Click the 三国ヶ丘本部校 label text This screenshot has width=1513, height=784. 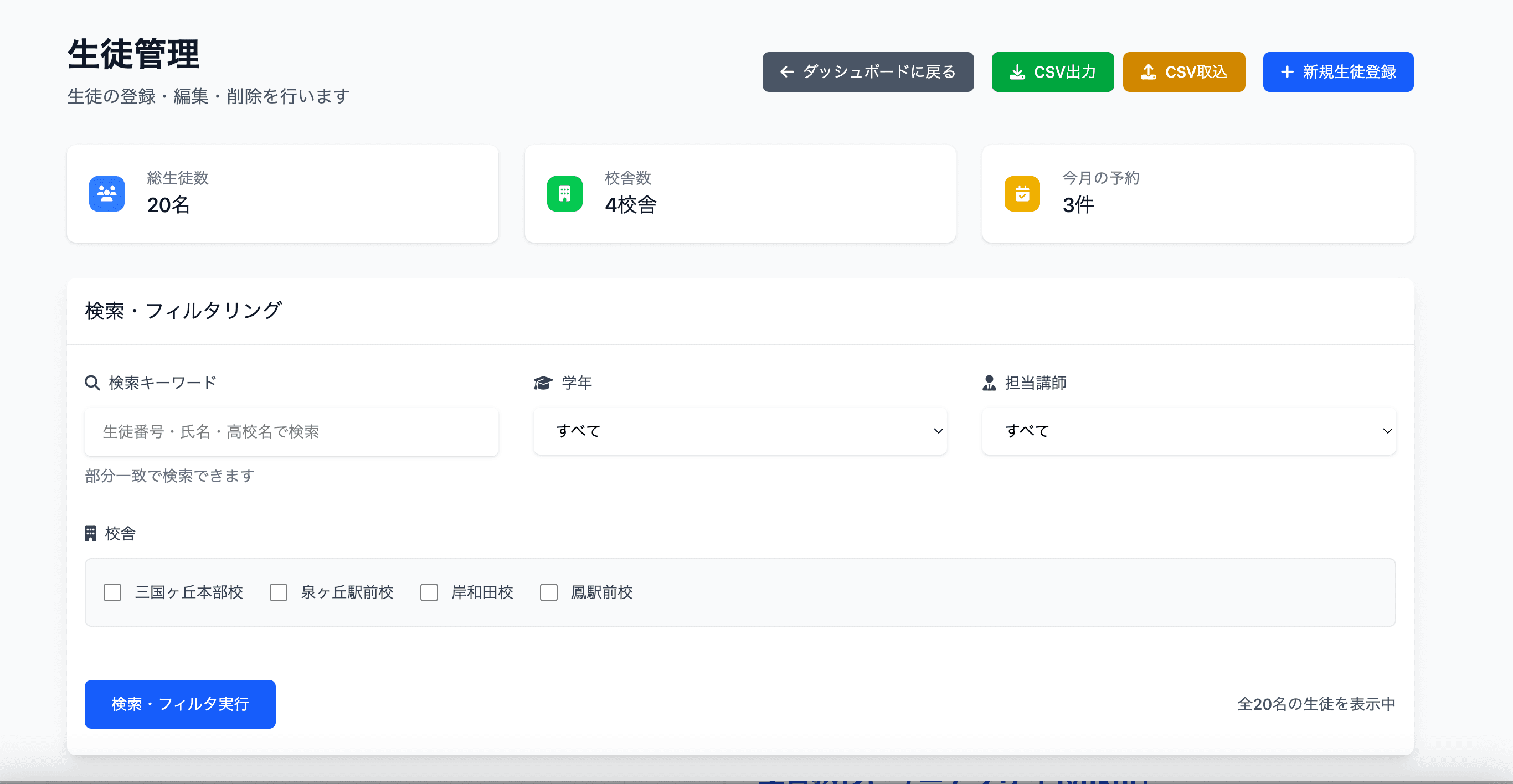(188, 592)
